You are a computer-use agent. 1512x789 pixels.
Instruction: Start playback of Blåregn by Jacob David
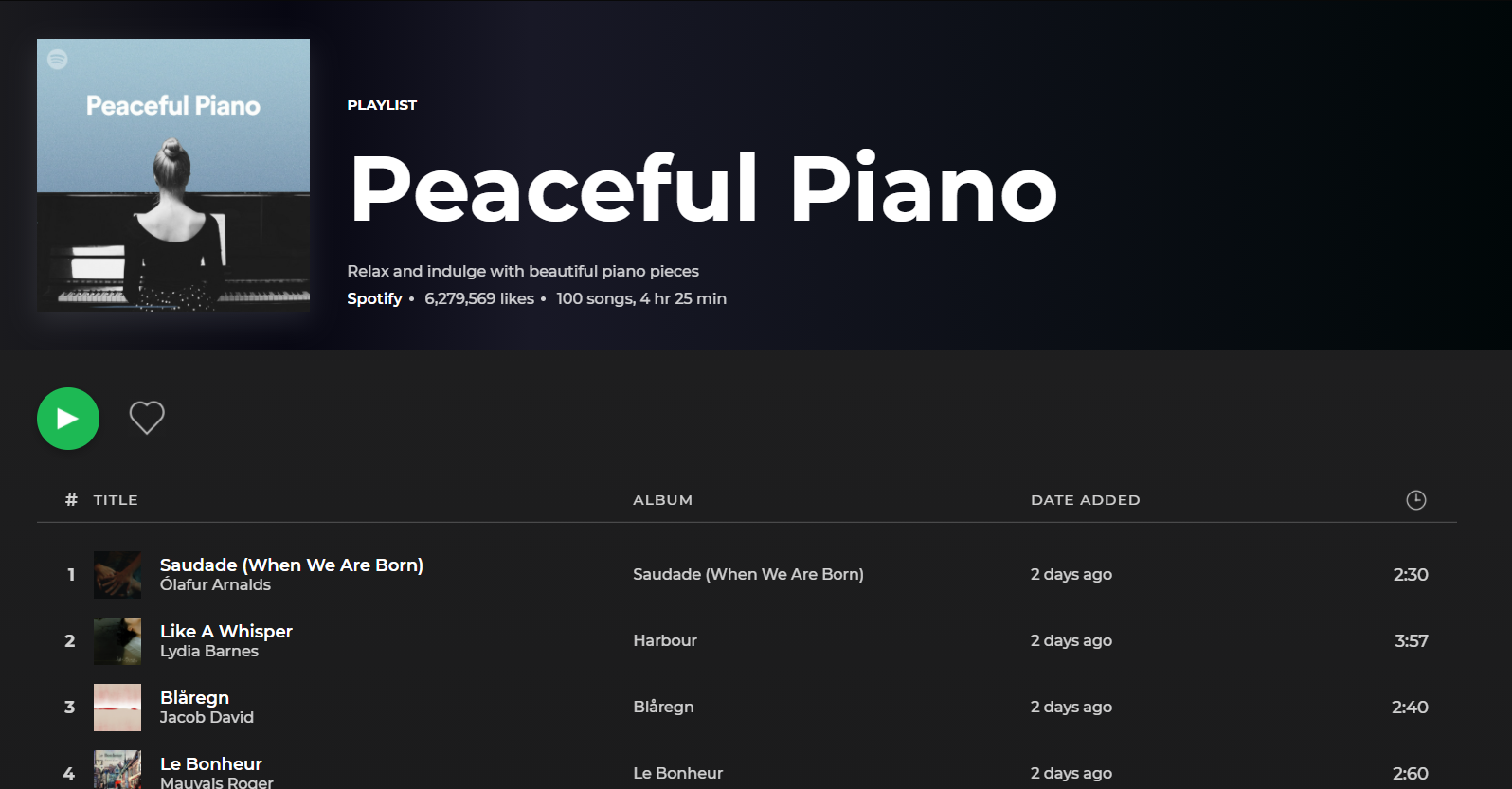coord(194,697)
